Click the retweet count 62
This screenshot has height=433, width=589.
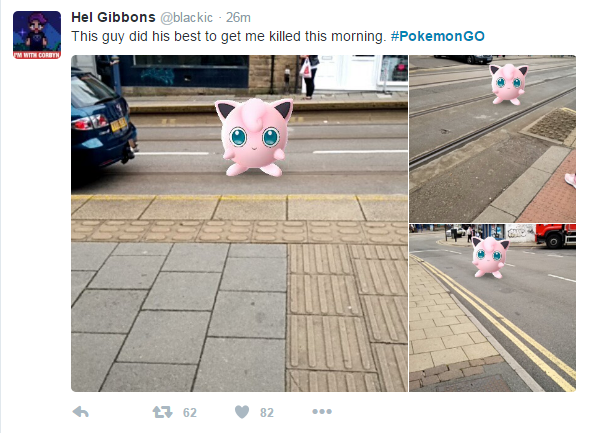coord(190,412)
